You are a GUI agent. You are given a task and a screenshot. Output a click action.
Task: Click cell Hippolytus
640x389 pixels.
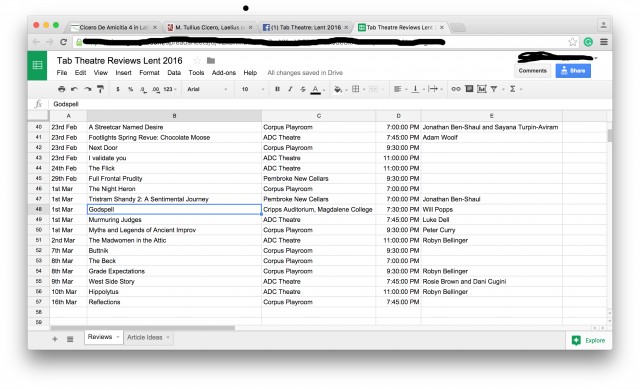(174, 292)
